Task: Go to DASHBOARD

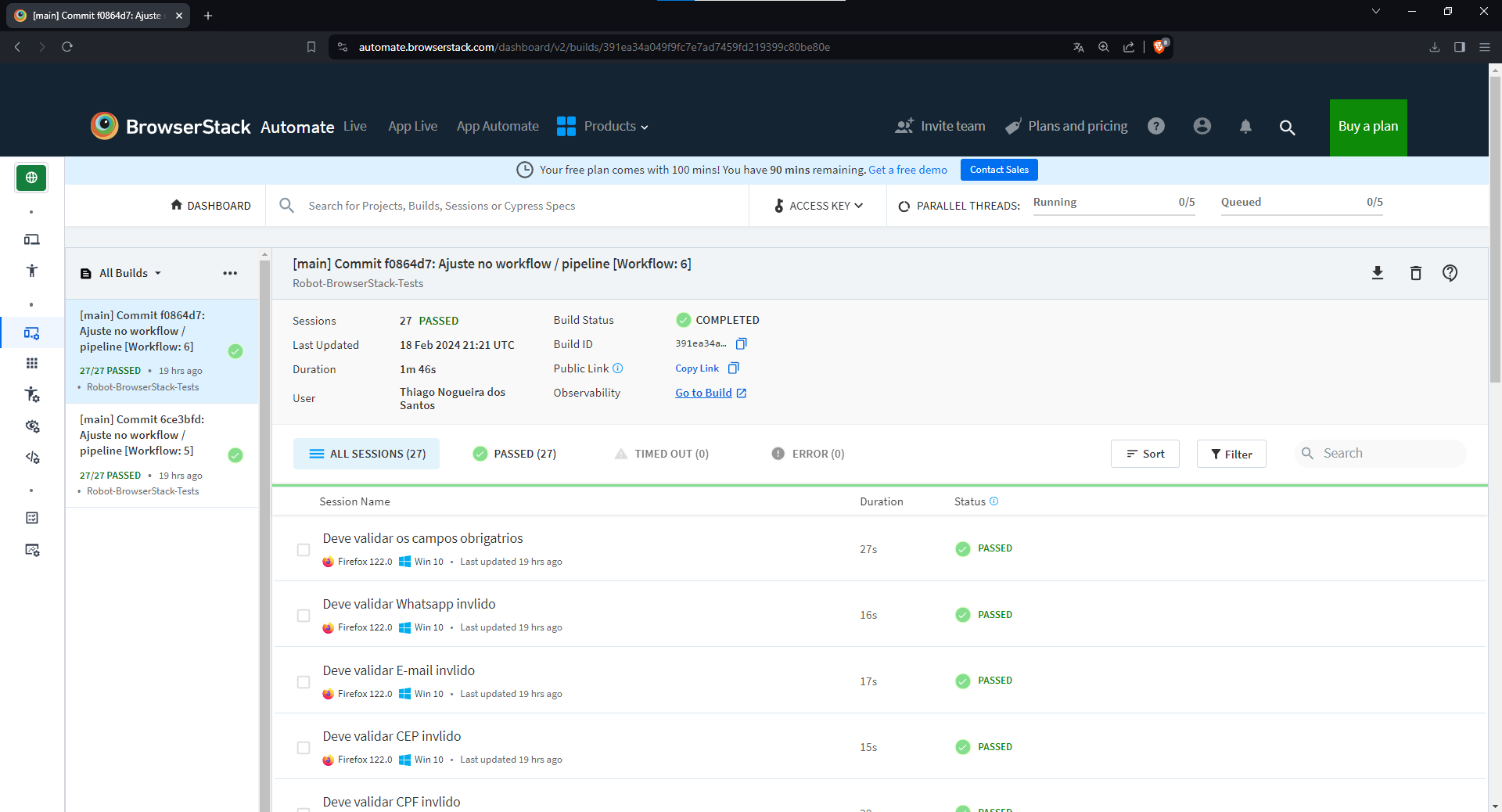Action: point(210,206)
